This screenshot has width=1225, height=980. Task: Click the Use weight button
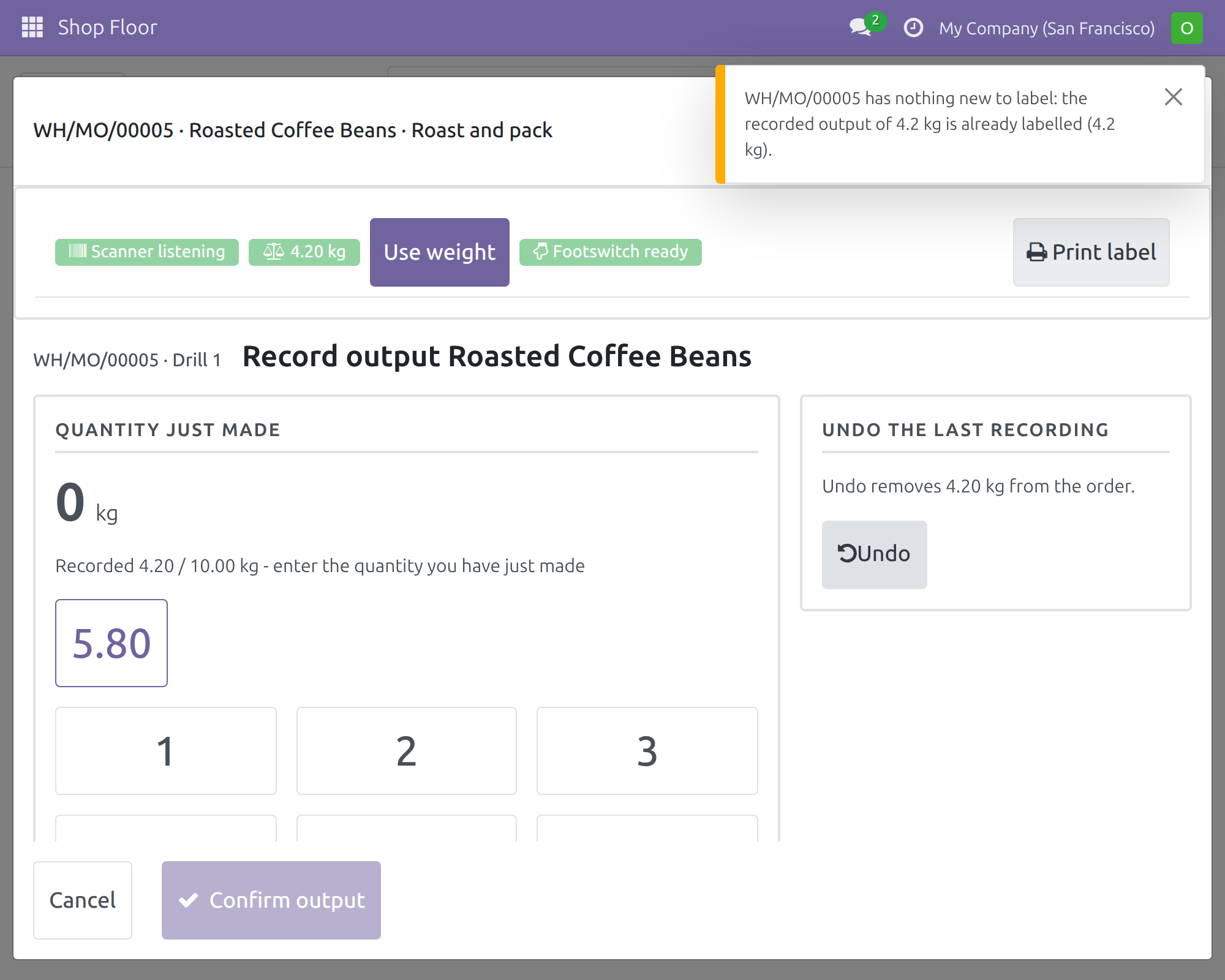tap(440, 252)
